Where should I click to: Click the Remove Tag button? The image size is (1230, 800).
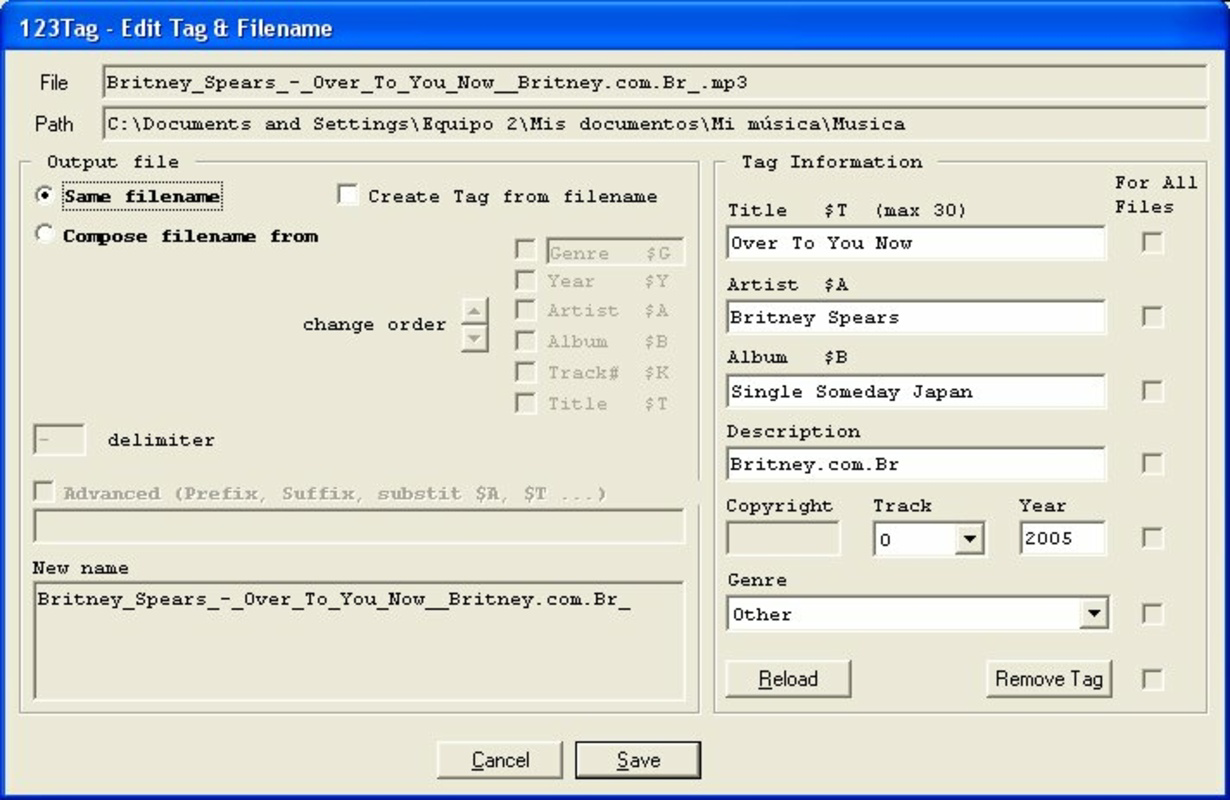1049,679
